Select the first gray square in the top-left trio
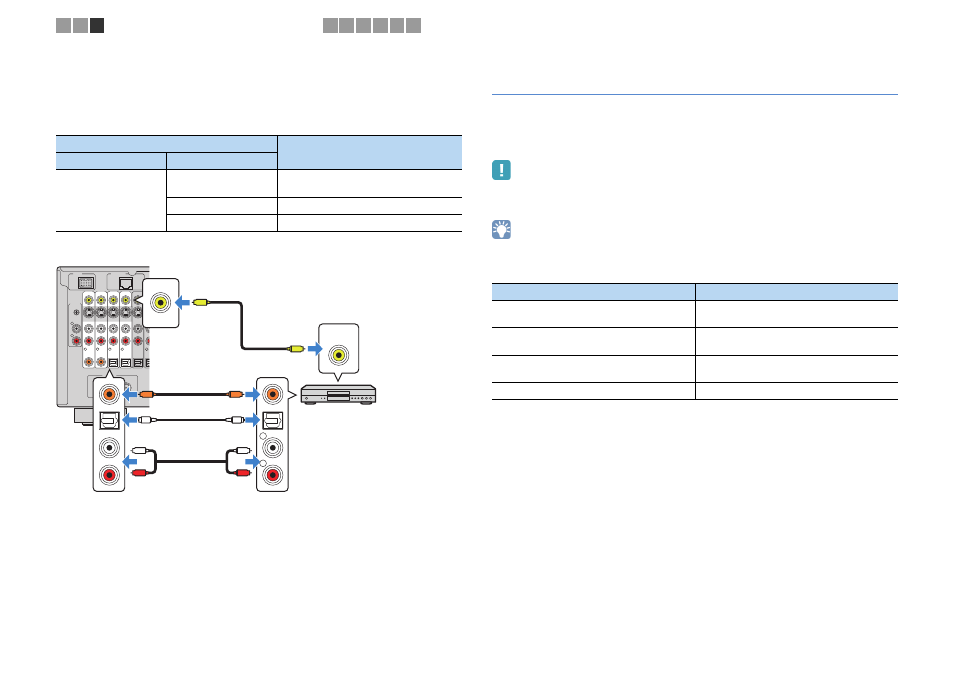 click(63, 25)
